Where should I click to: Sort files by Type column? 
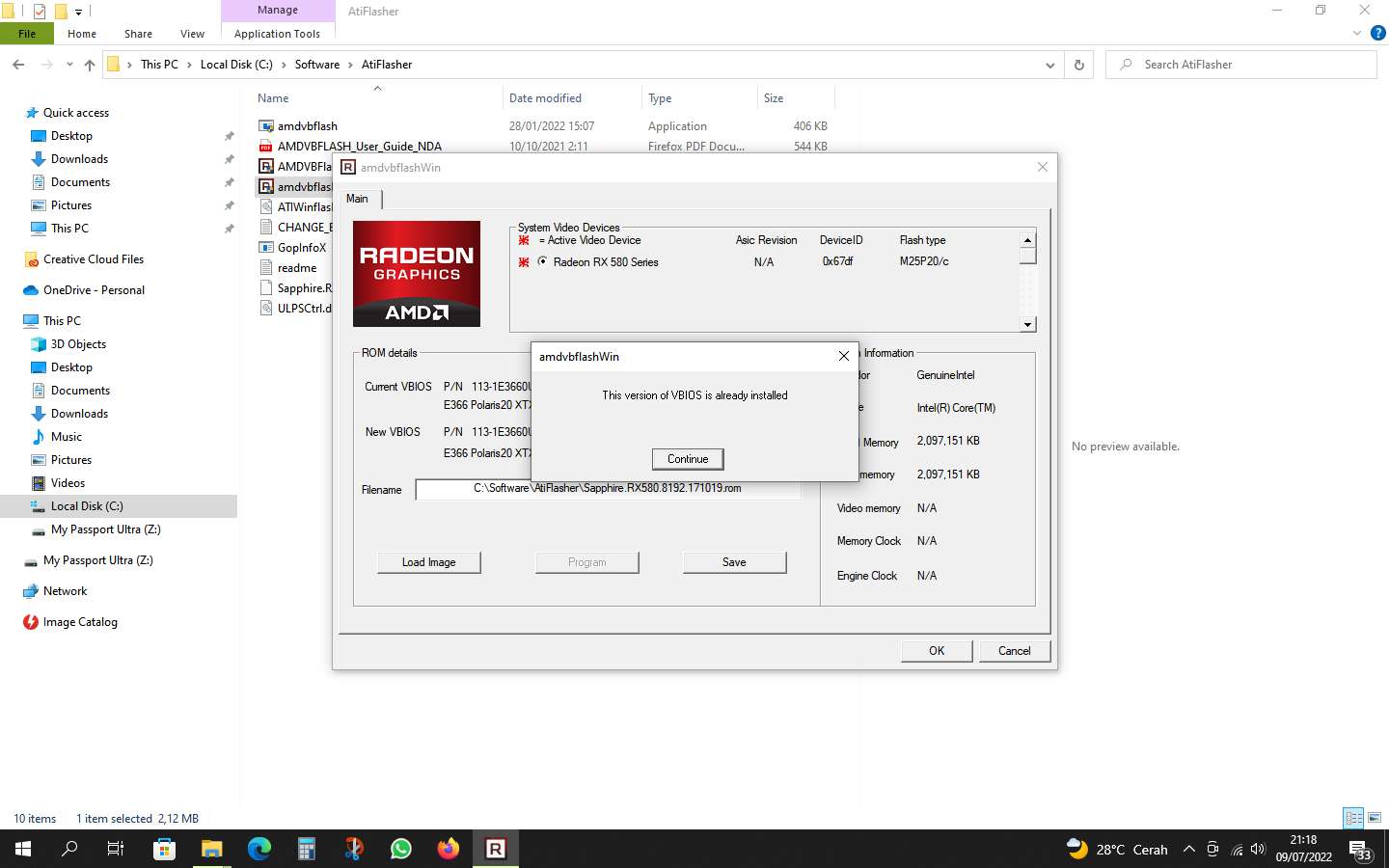click(700, 98)
